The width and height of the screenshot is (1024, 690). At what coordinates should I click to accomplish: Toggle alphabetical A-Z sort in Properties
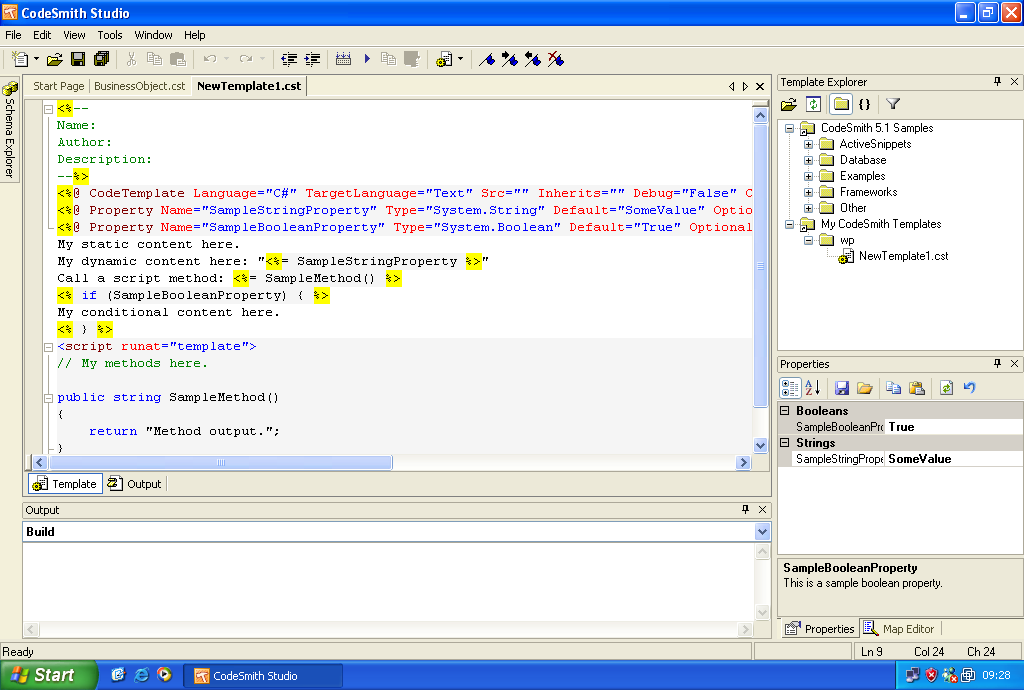pos(812,388)
